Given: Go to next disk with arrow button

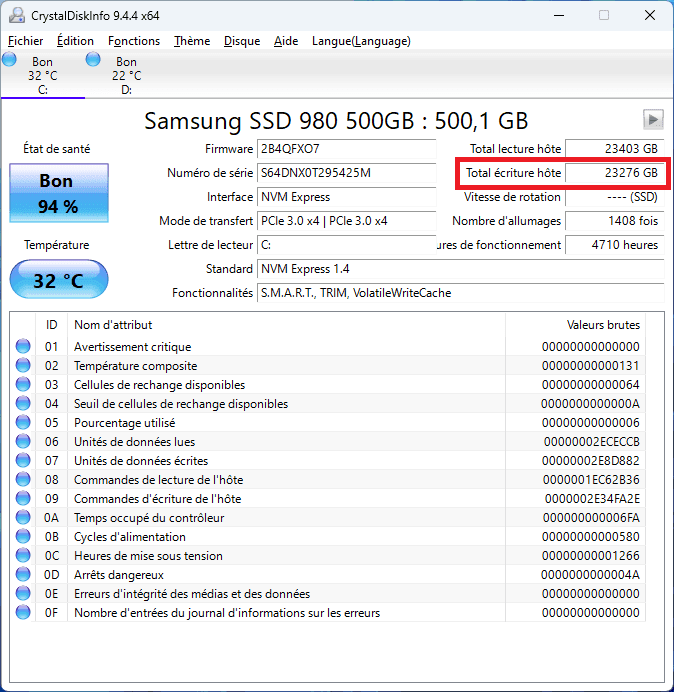Looking at the screenshot, I should 653,119.
